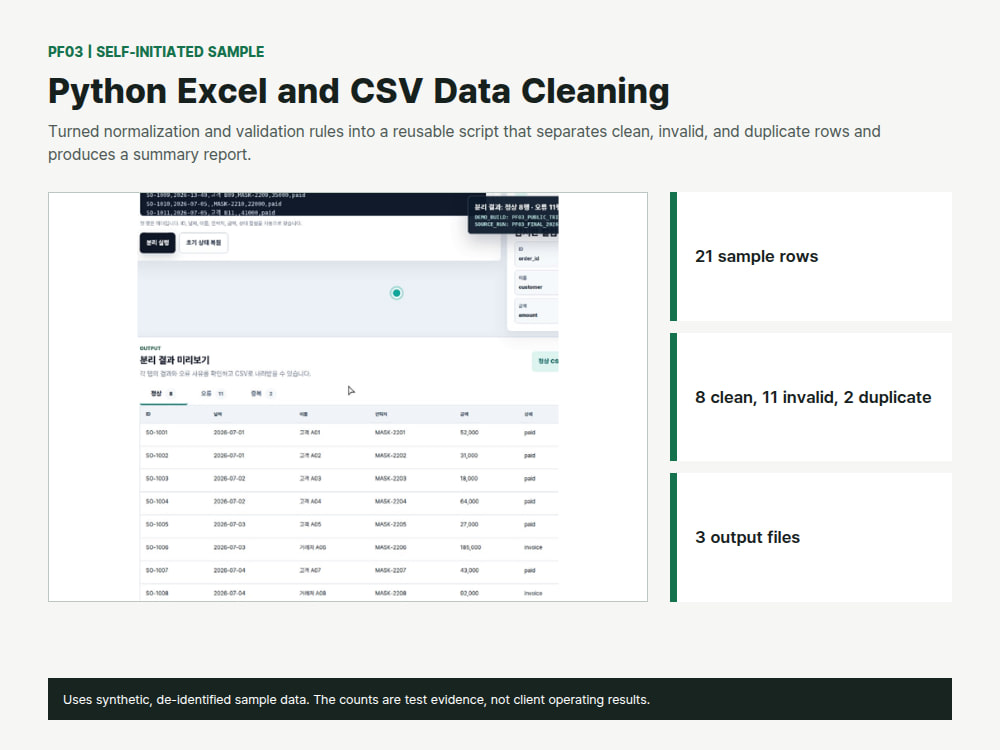This screenshot has height=750, width=1000.
Task: Click 'paid' status in SO-1007 row
Action: coord(530,570)
